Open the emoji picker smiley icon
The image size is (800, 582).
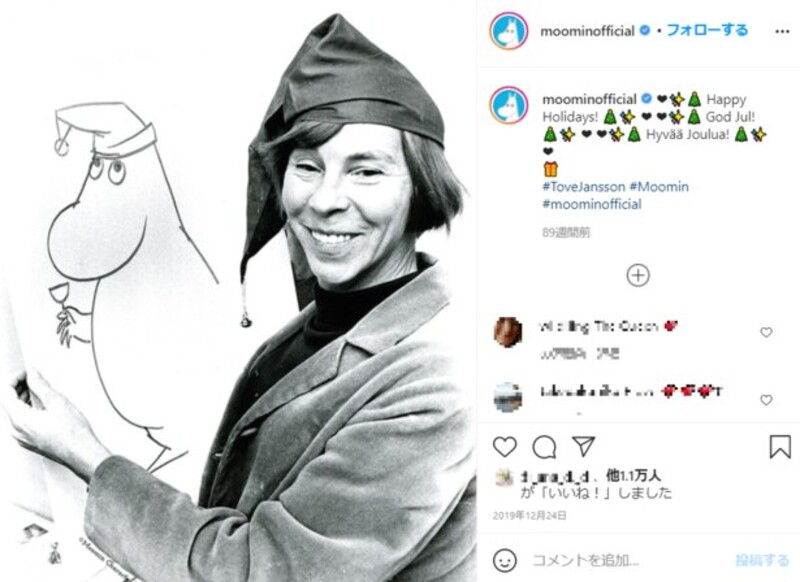(x=505, y=560)
